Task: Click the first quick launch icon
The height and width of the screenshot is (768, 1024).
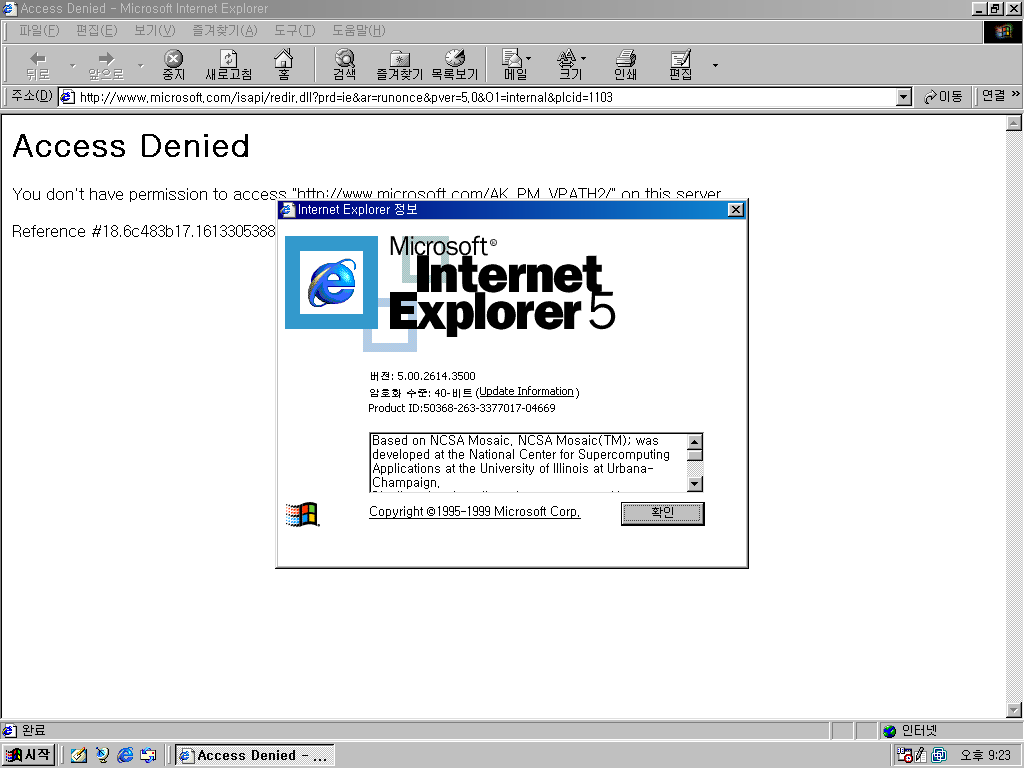Action: pyautogui.click(x=79, y=755)
